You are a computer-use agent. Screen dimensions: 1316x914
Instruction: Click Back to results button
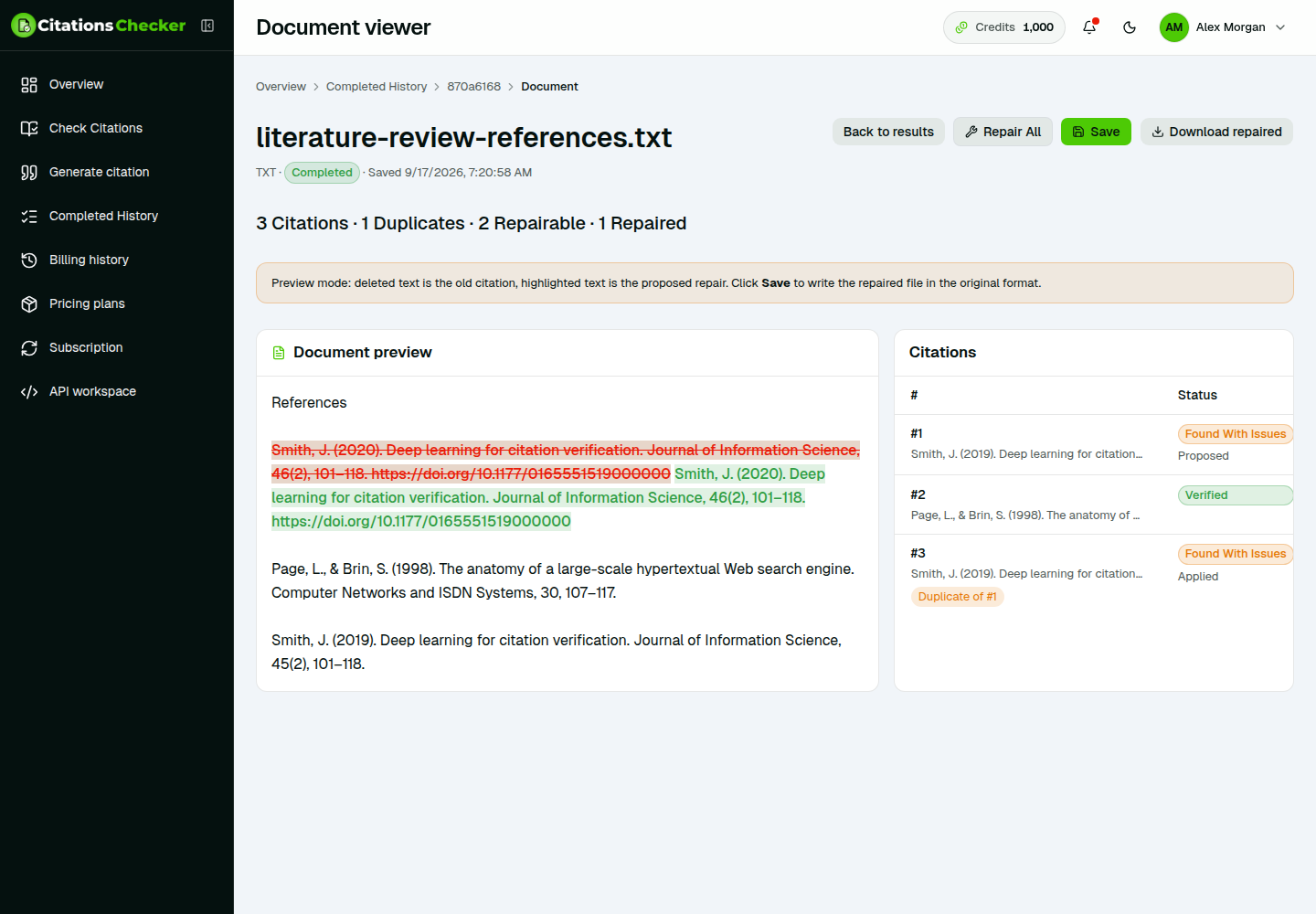pyautogui.click(x=888, y=132)
